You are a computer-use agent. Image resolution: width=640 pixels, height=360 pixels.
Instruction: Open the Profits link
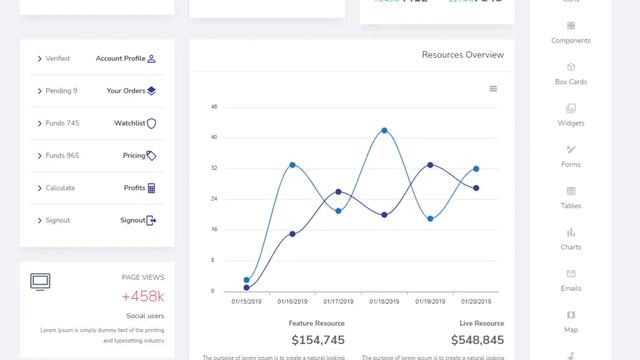point(134,188)
